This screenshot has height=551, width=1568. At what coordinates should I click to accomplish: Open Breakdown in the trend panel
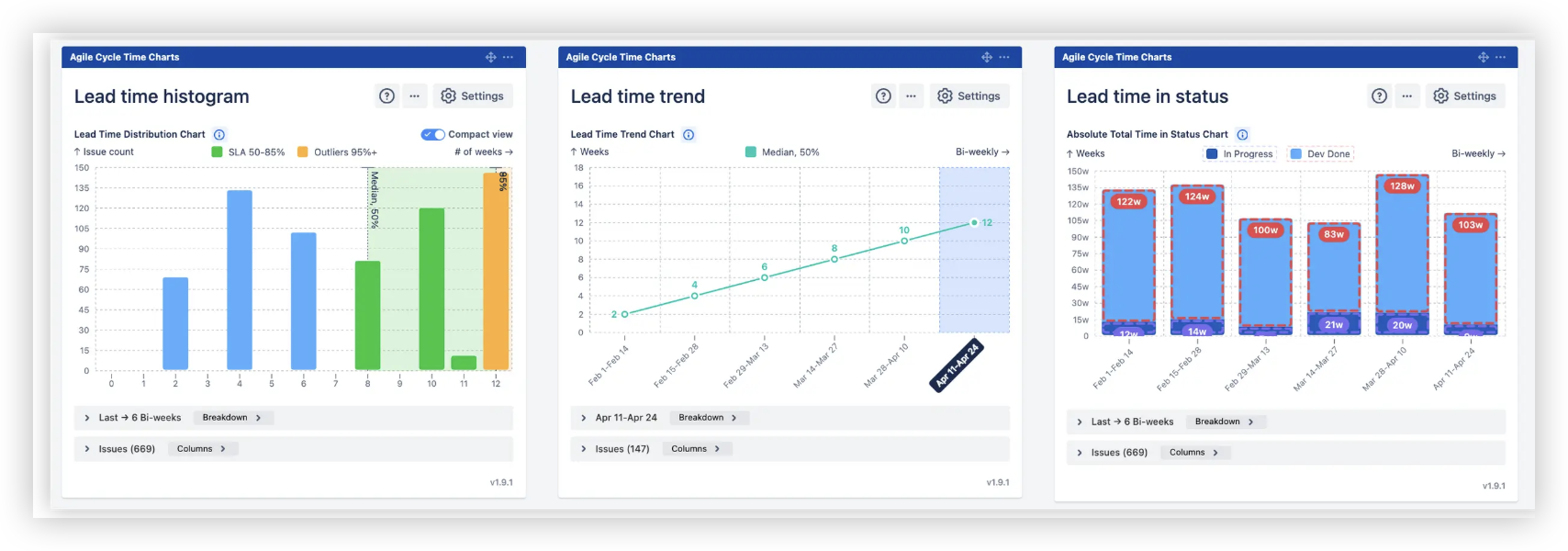709,418
